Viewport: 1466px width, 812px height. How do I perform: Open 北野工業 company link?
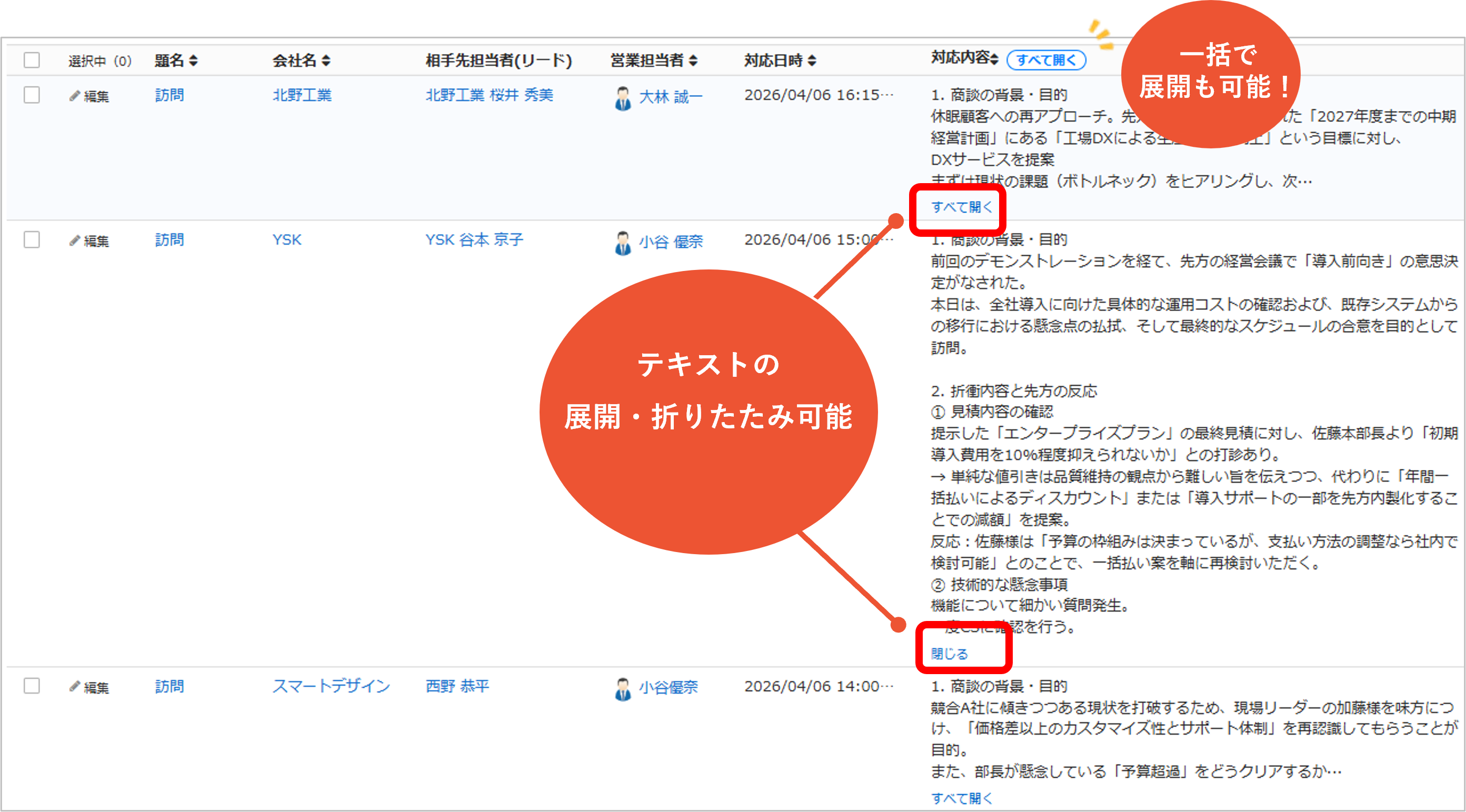302,95
